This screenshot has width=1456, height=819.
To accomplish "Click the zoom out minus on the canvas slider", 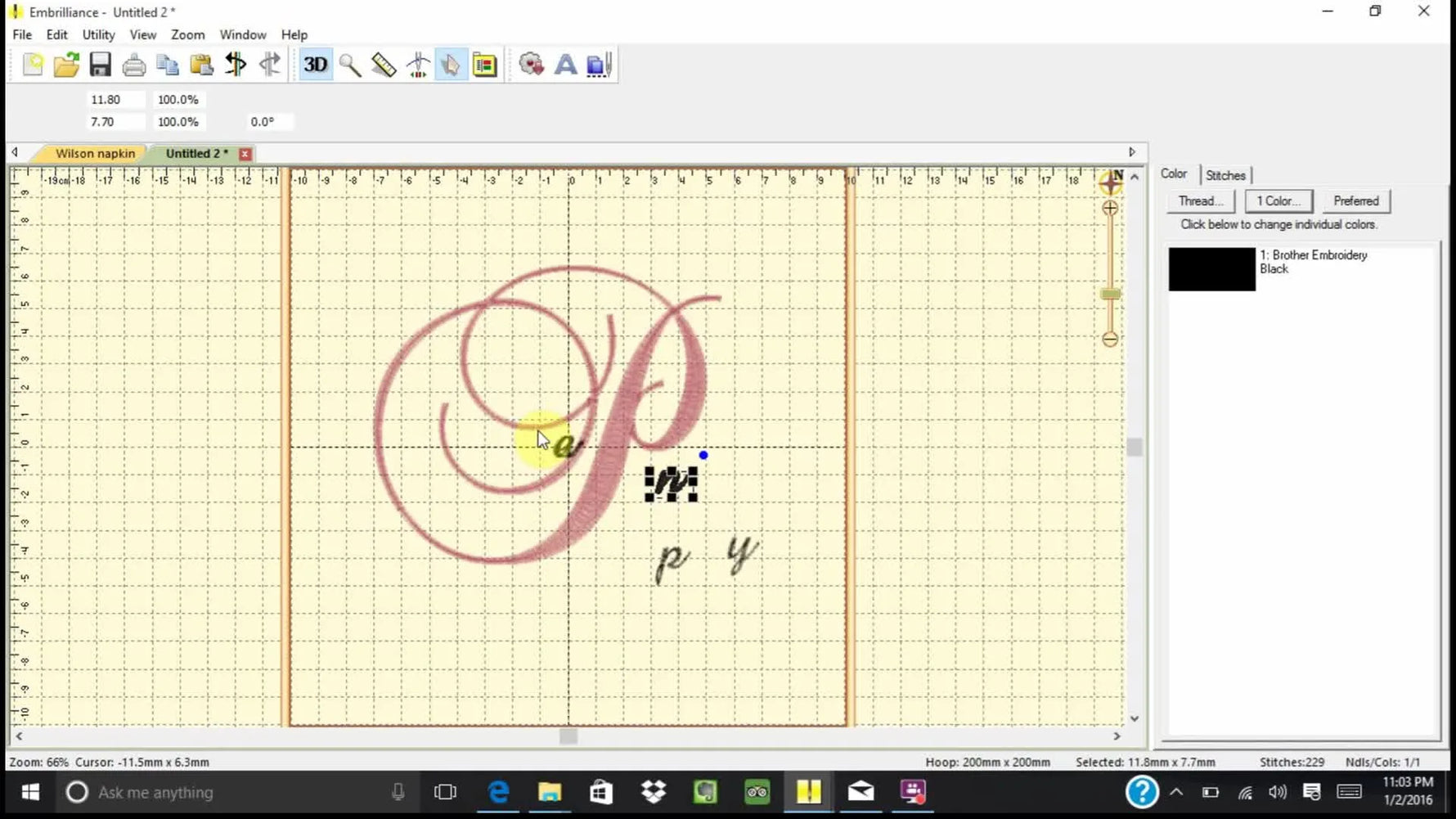I will [x=1110, y=339].
